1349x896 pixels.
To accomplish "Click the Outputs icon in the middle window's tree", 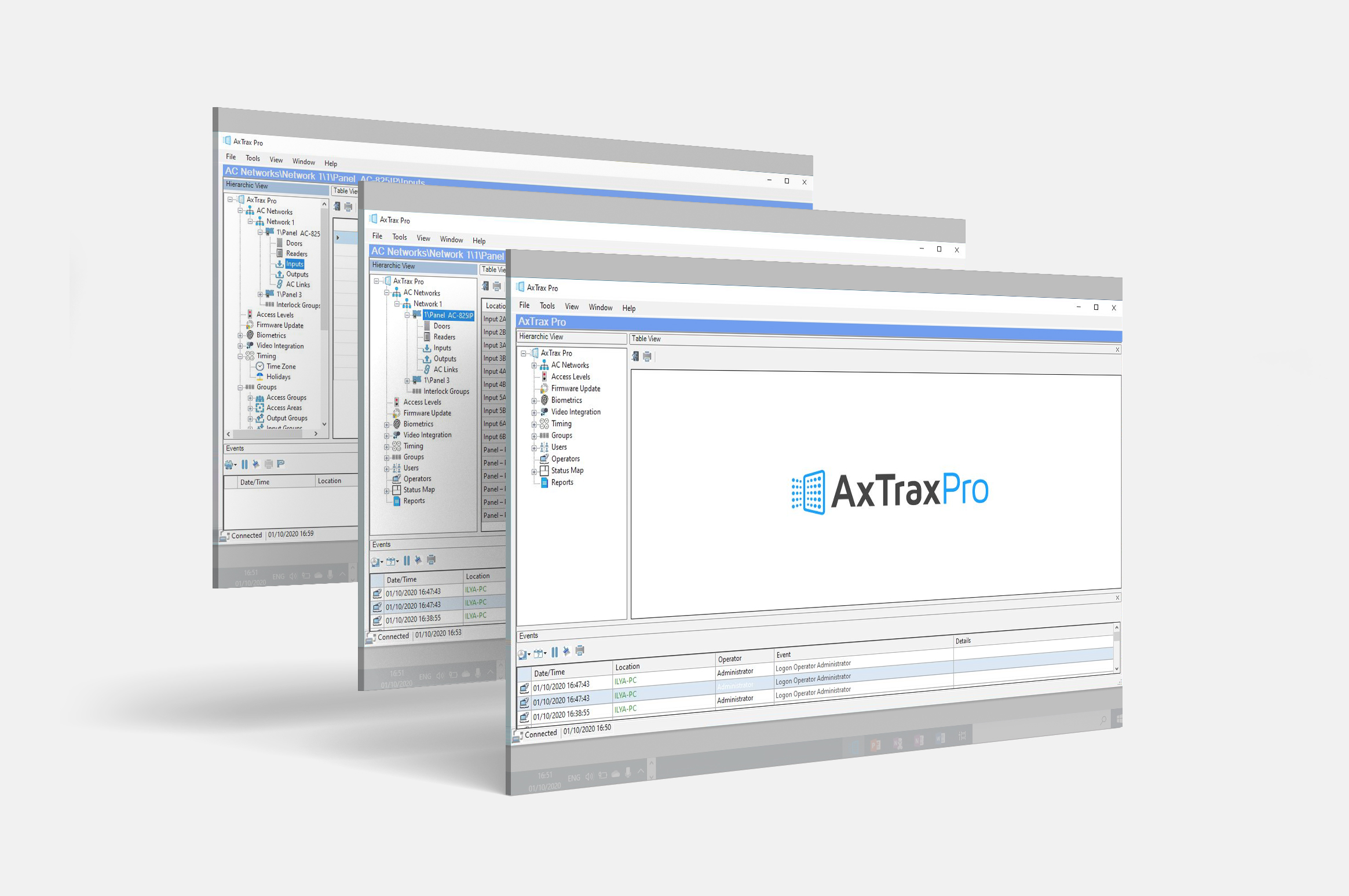I will click(x=427, y=359).
